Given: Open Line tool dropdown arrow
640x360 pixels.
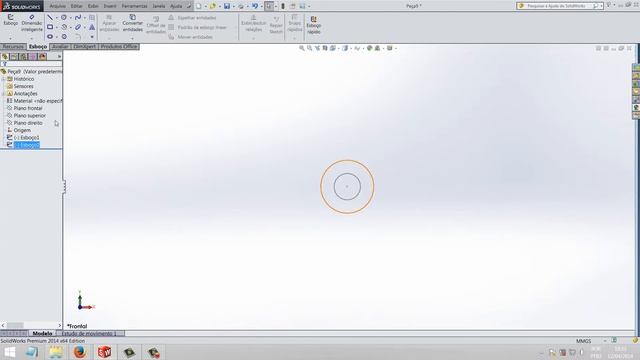Looking at the screenshot, I should pyautogui.click(x=57, y=18).
